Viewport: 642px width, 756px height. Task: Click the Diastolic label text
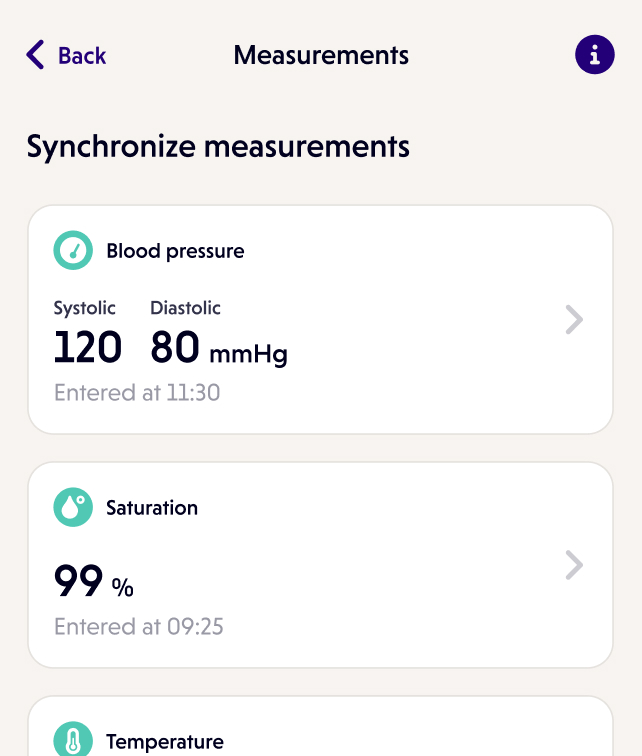(x=185, y=308)
